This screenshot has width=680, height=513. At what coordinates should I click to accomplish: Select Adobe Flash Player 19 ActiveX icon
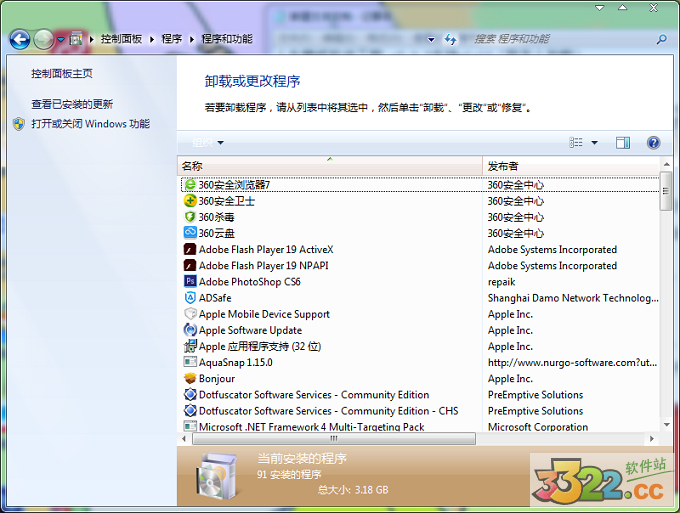coord(190,249)
